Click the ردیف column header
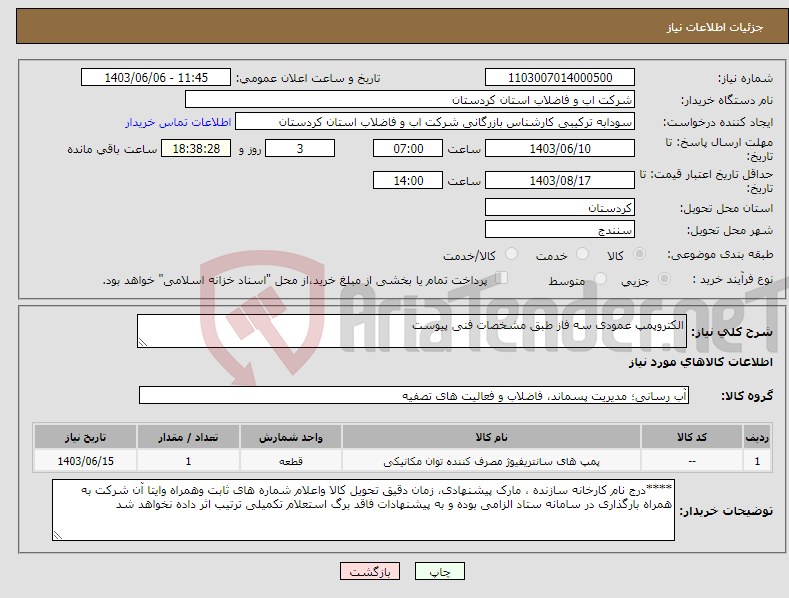 [x=757, y=437]
